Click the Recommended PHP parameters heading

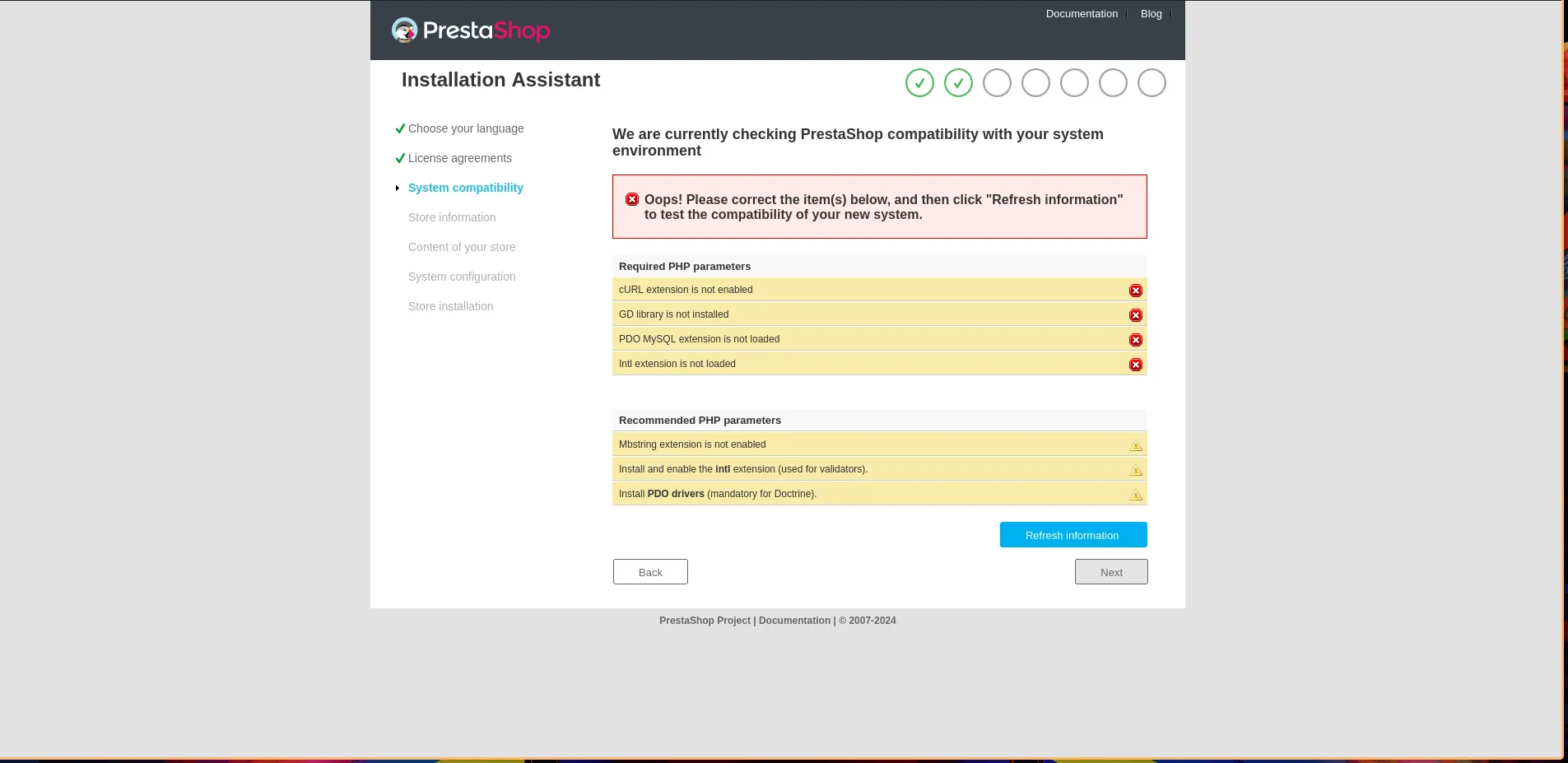tap(700, 421)
